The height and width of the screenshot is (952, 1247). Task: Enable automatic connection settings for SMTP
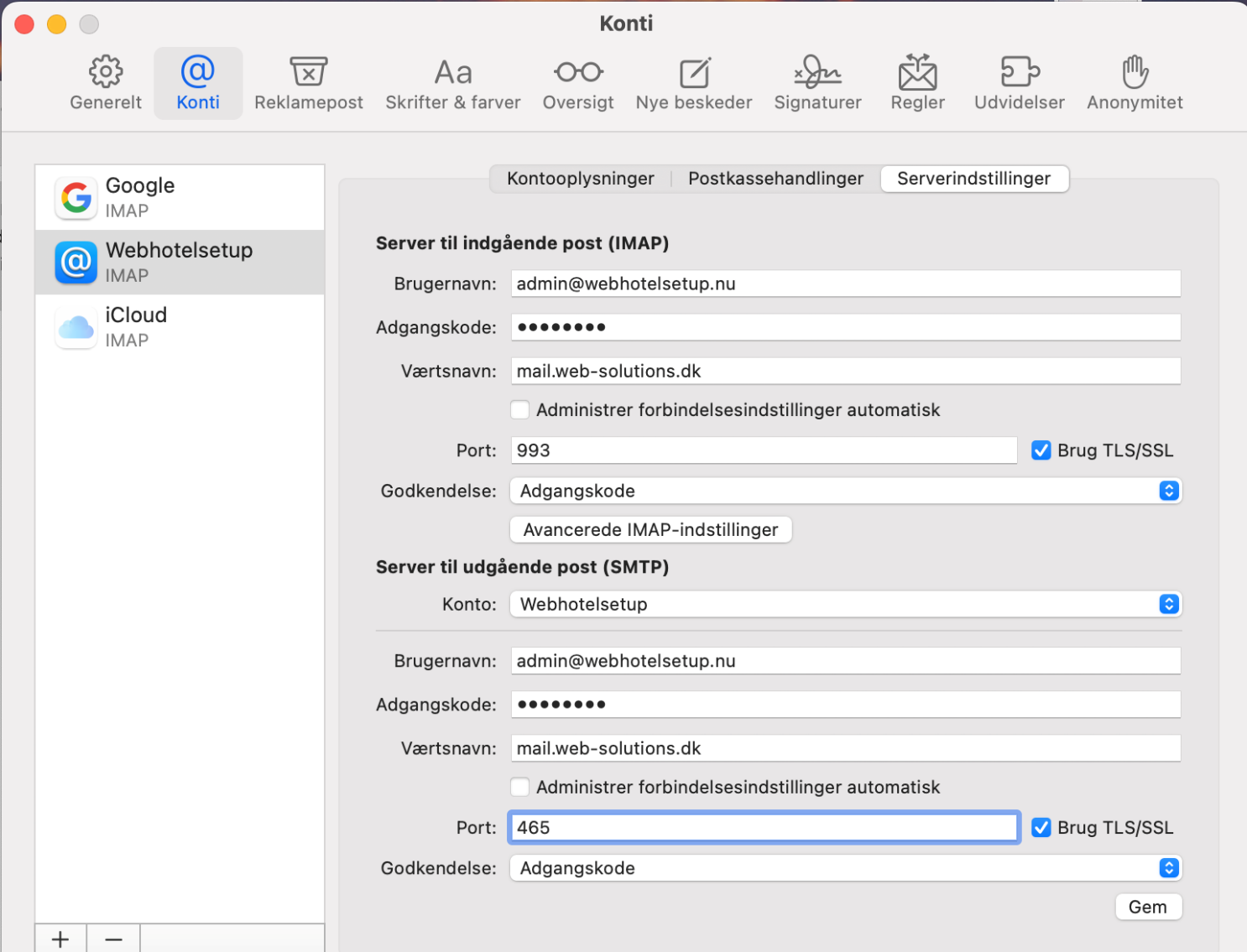click(520, 788)
